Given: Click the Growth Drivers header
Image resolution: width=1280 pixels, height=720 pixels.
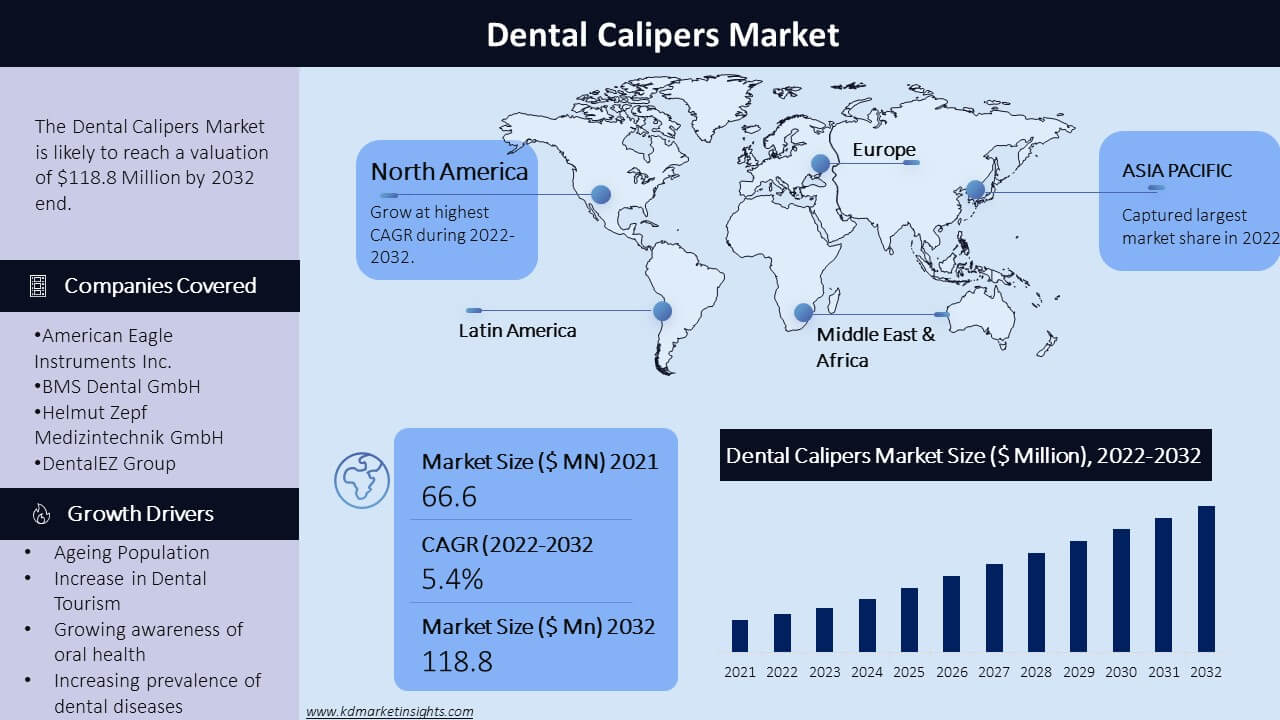Looking at the screenshot, I should 150,514.
